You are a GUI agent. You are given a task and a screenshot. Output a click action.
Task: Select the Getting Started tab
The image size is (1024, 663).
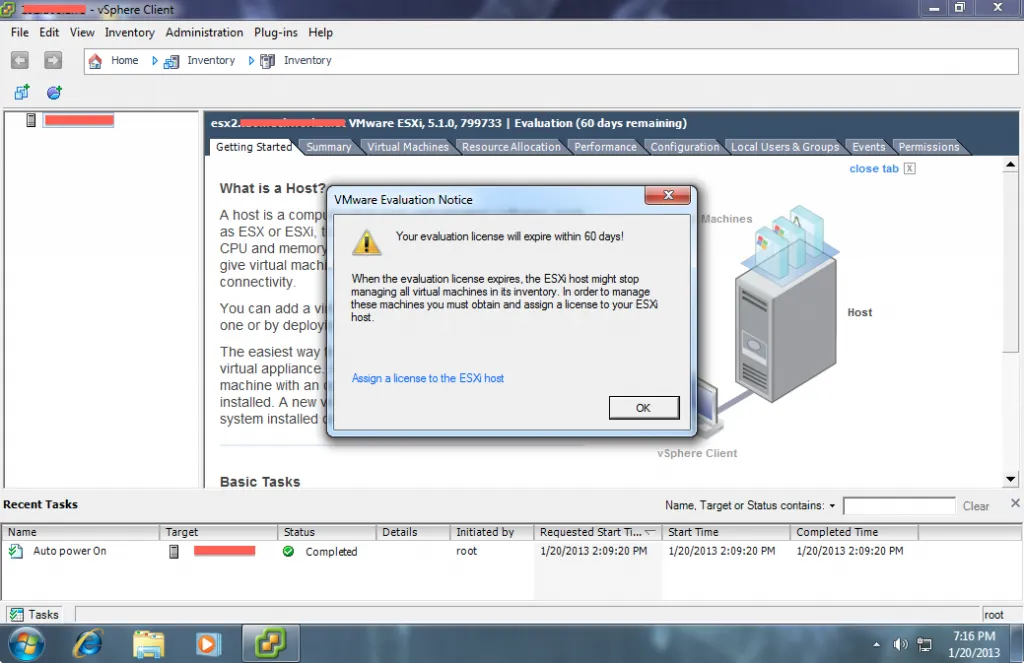[254, 147]
